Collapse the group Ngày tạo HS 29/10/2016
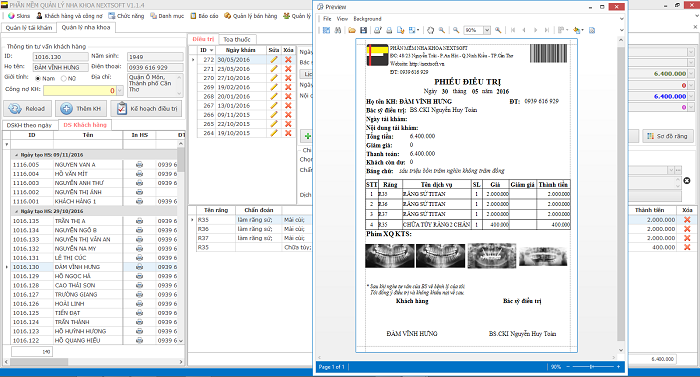Viewport: 700px width, 377px height. [17, 211]
